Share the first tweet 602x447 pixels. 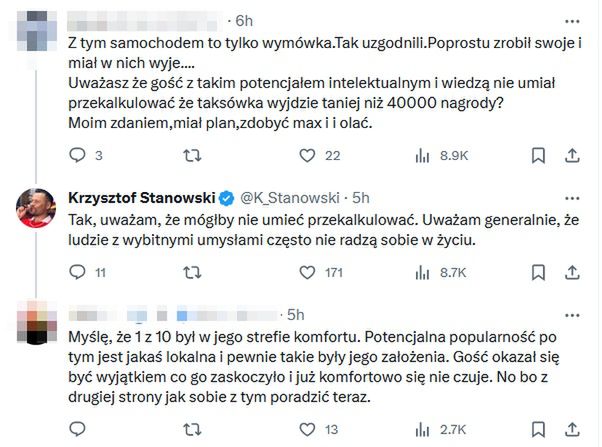coord(573,156)
